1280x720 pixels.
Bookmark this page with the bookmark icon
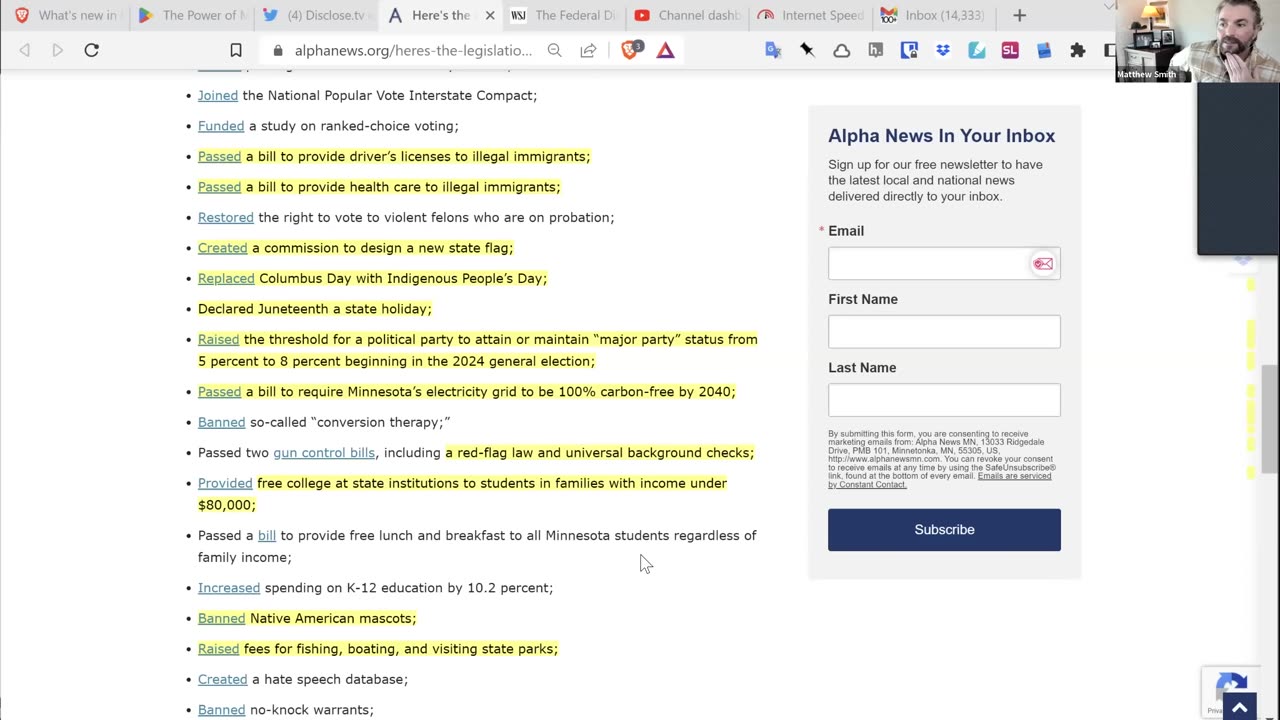(x=236, y=50)
